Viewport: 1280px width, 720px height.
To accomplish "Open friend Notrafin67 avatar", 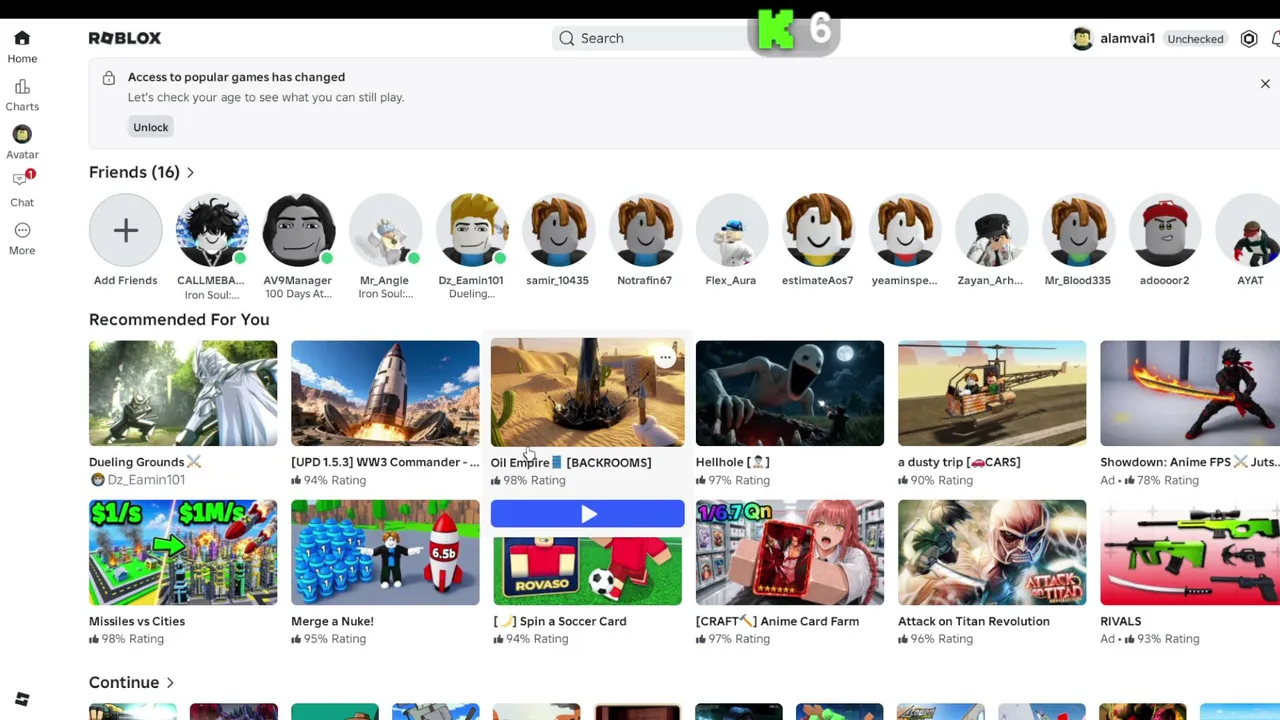I will (645, 231).
